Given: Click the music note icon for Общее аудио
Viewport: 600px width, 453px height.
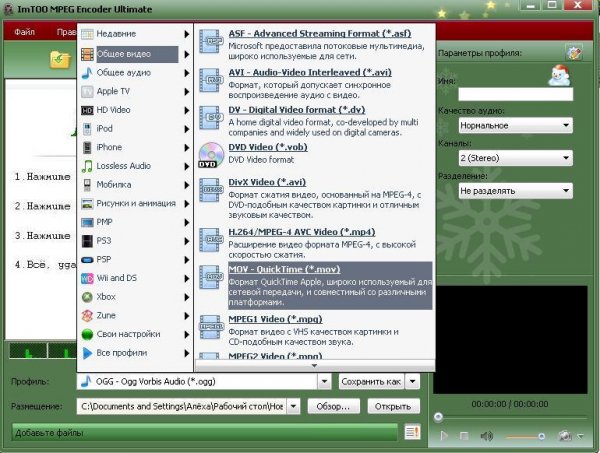Looking at the screenshot, I should [87, 73].
